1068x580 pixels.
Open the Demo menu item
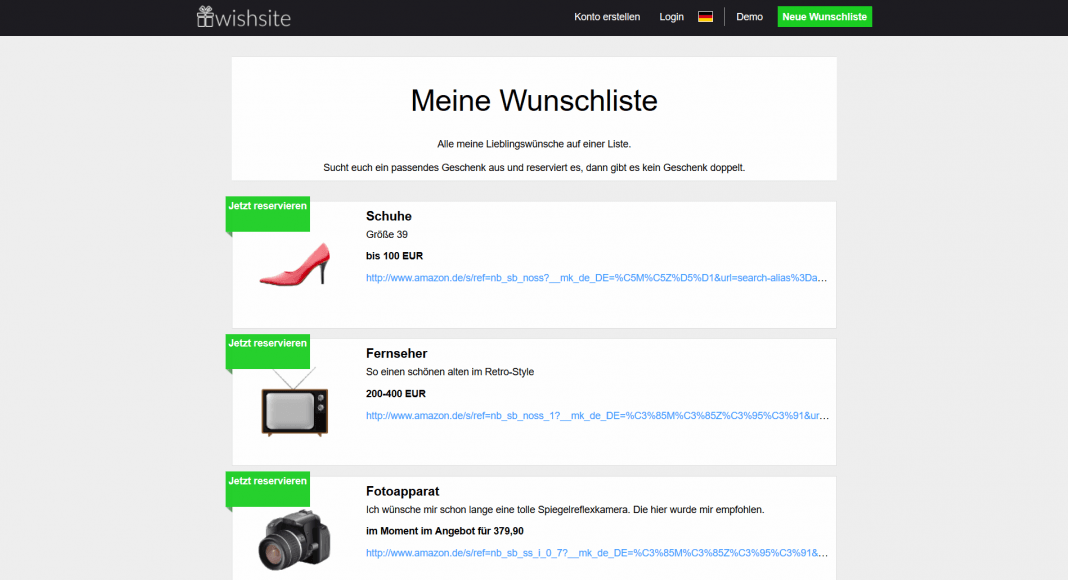[x=749, y=17]
